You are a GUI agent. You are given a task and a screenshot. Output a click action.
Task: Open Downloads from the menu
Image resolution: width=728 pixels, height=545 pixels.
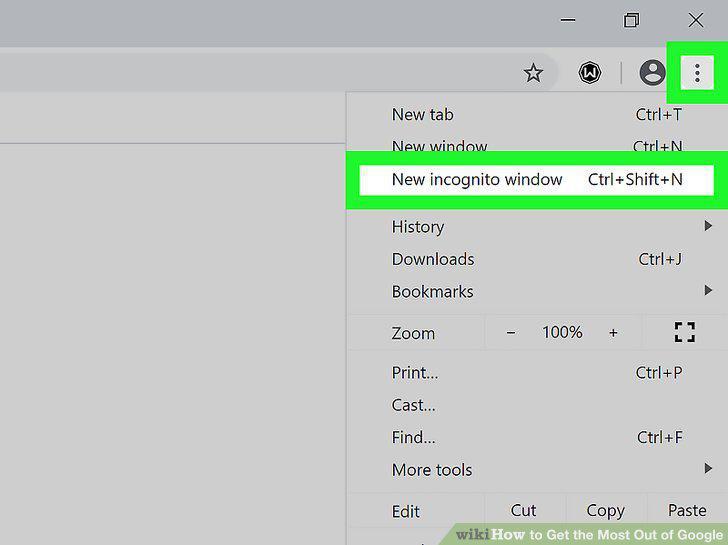537,259
